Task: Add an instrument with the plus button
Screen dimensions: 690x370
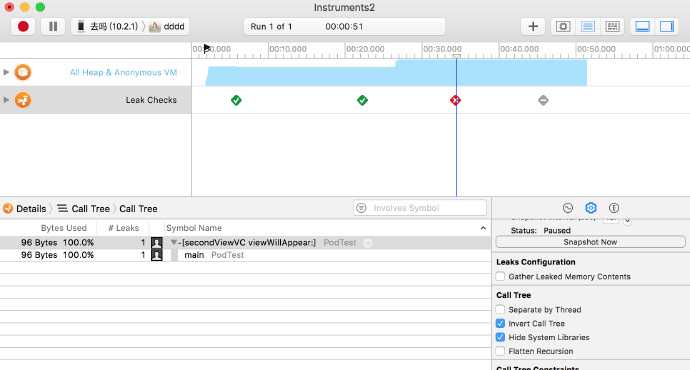Action: point(533,27)
